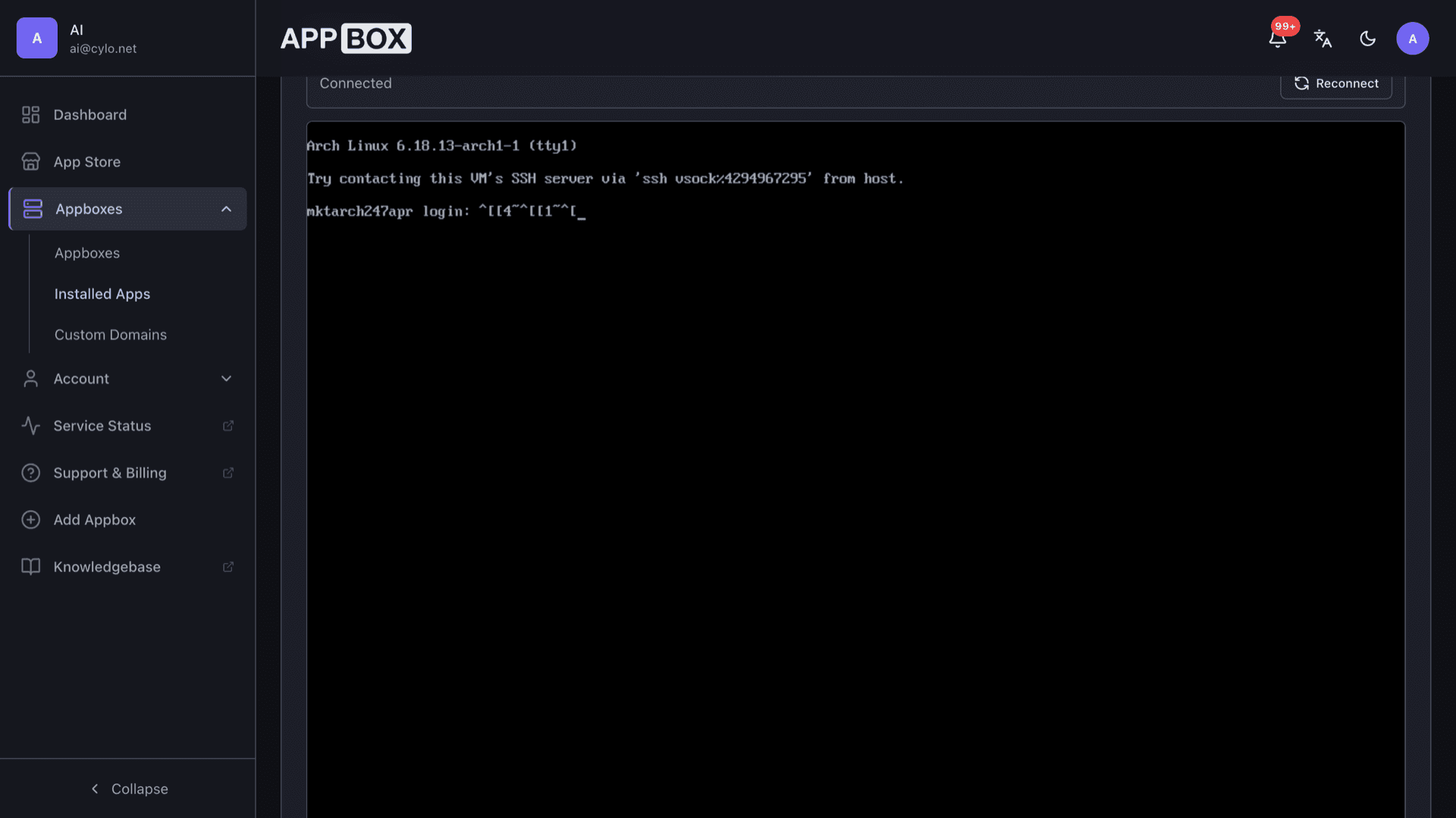Viewport: 1456px width, 818px height.
Task: Click external link icon beside Service Status
Action: pyautogui.click(x=227, y=425)
